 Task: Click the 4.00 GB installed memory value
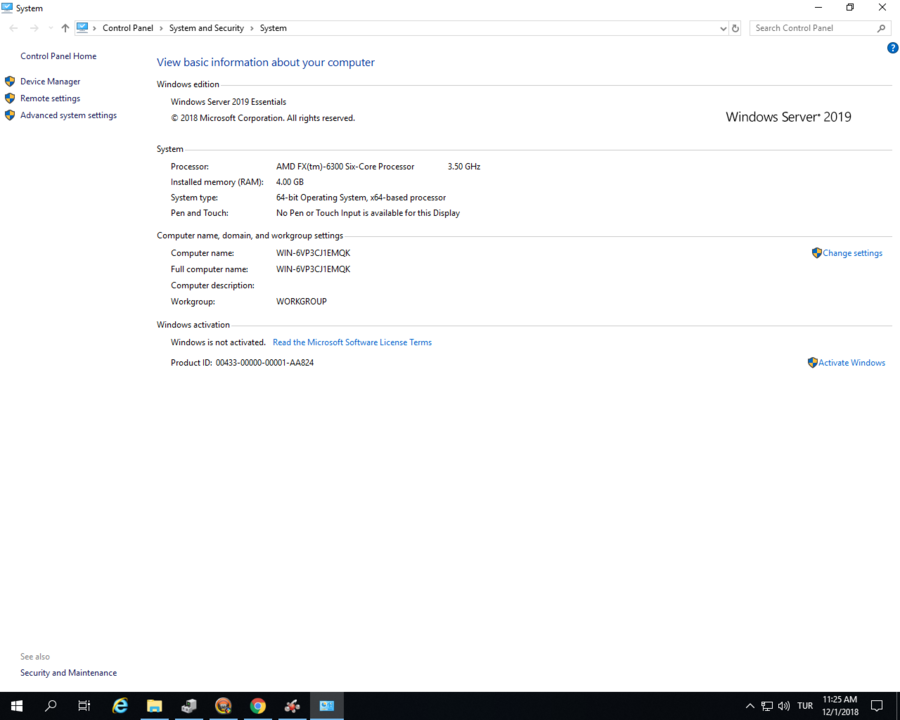coord(290,182)
